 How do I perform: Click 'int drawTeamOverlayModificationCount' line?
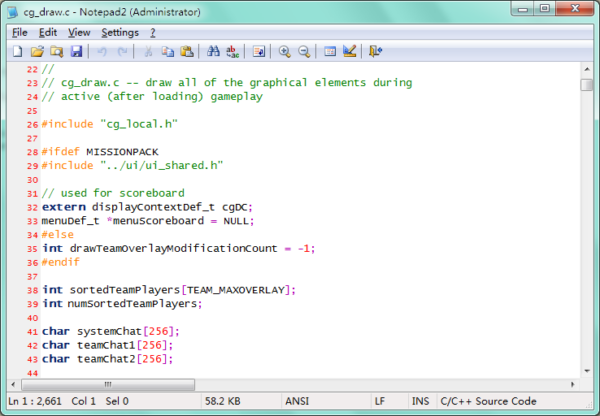(178, 249)
